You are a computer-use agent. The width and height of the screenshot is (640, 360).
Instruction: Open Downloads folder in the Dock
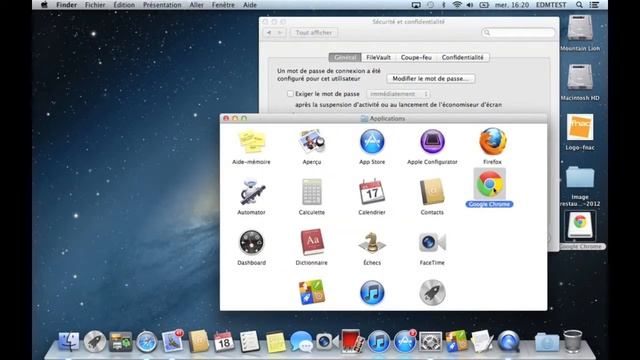(547, 341)
